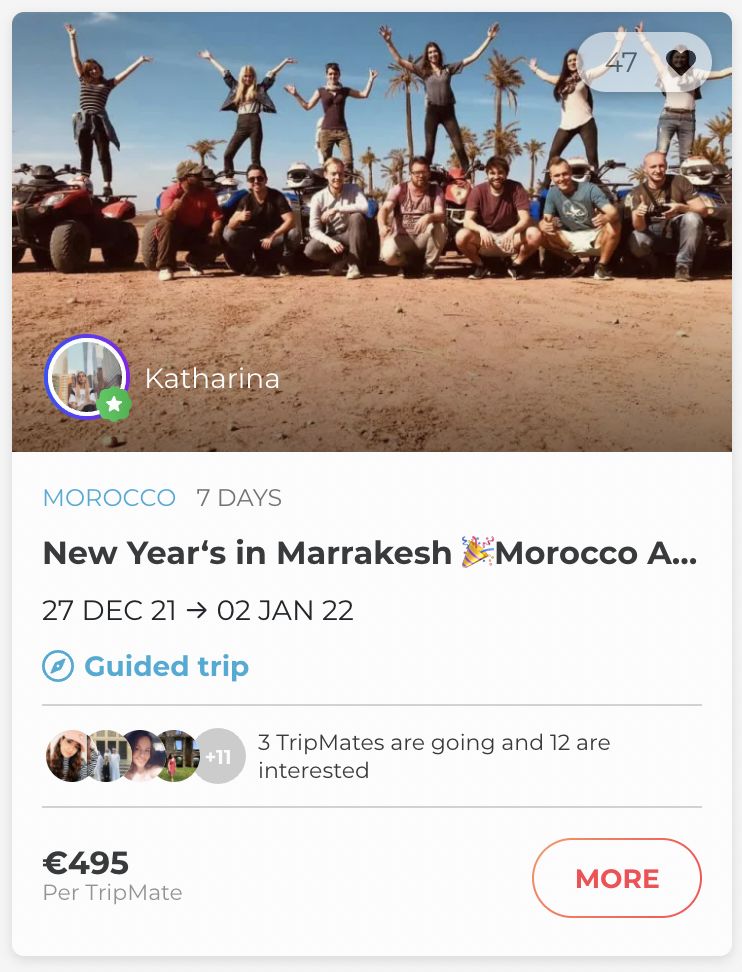
Task: Like the trip with the heart icon
Action: 681,62
